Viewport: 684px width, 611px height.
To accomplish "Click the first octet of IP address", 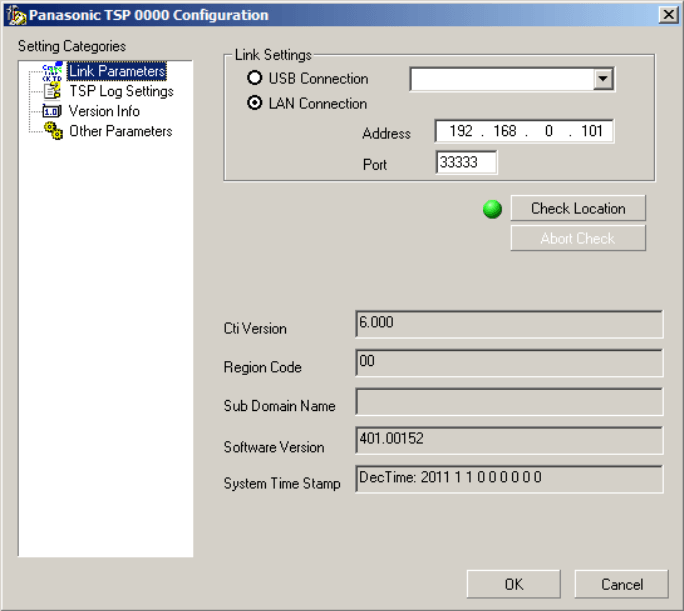I will point(461,132).
